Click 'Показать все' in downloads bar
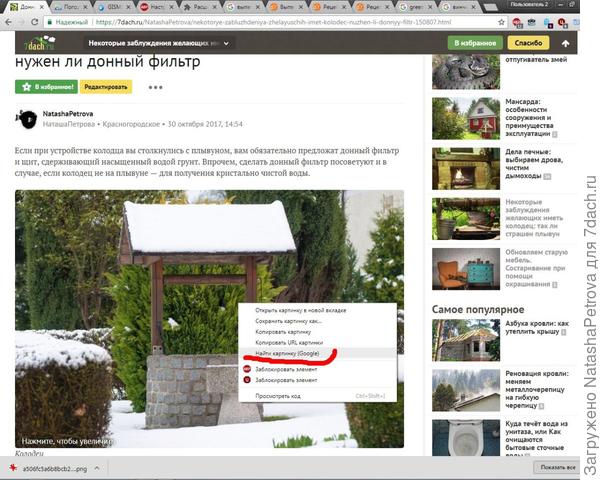The width and height of the screenshot is (600, 480). pyautogui.click(x=557, y=467)
